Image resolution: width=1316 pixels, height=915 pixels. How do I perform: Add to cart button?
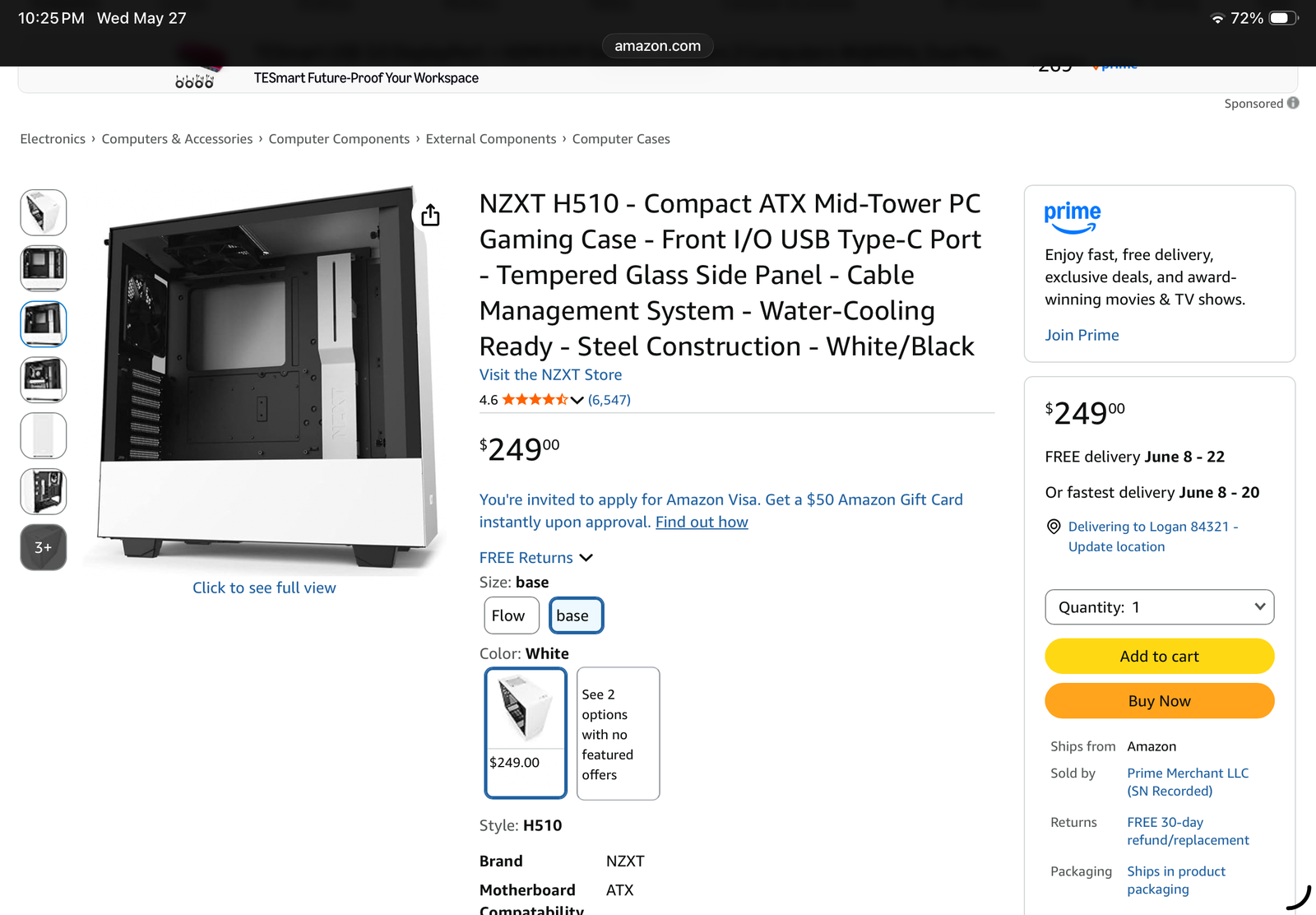pyautogui.click(x=1160, y=657)
